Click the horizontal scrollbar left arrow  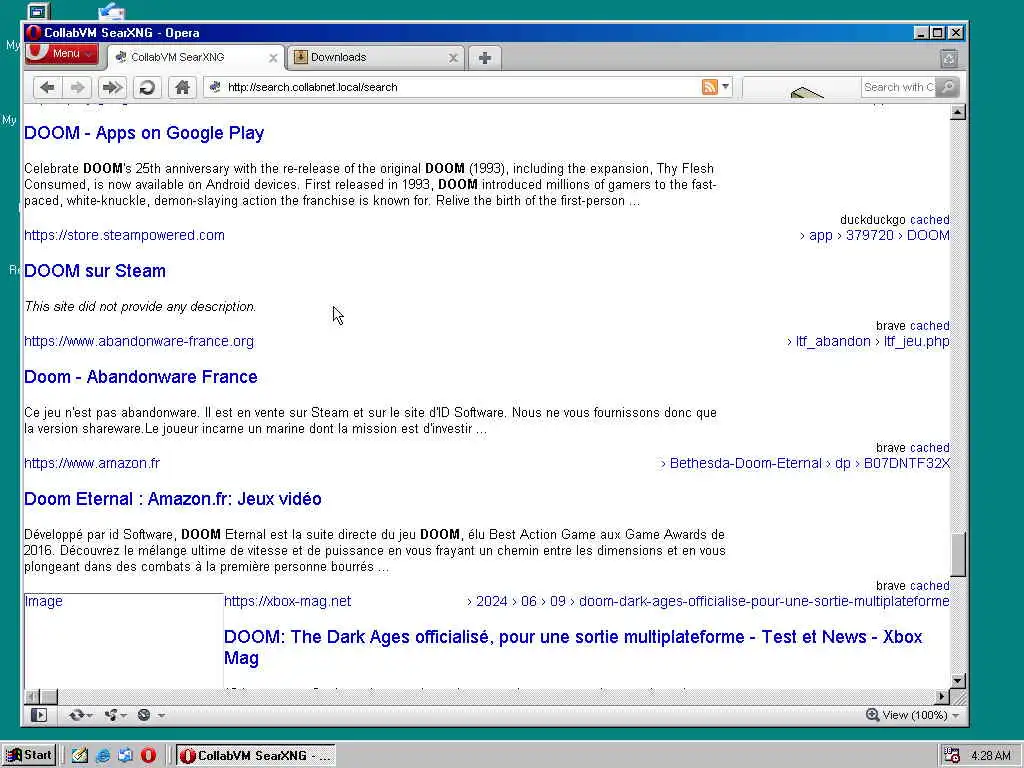pyautogui.click(x=32, y=697)
